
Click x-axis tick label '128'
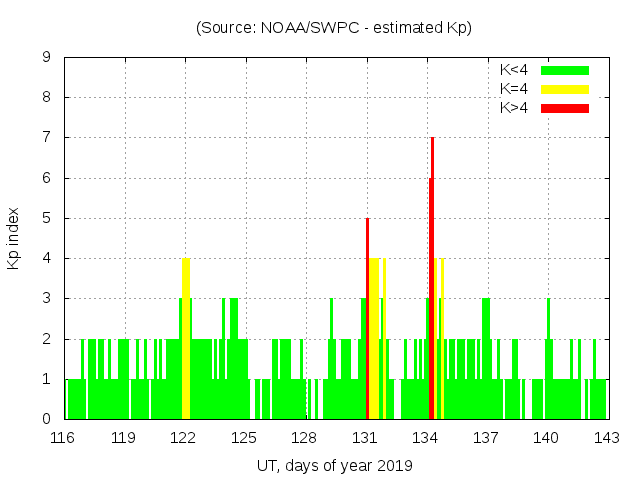click(x=304, y=437)
